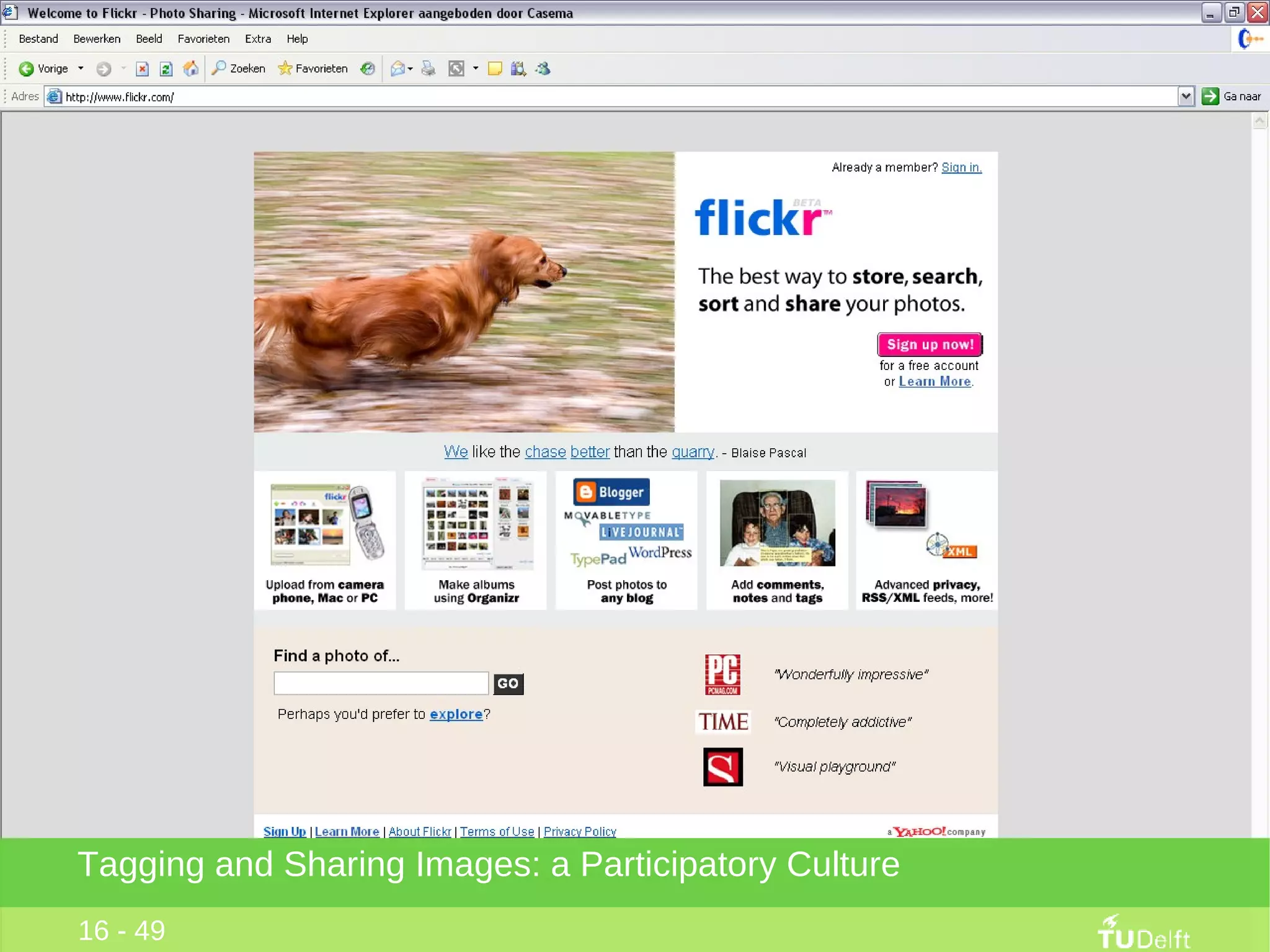Click the footer Learn More link

(347, 832)
